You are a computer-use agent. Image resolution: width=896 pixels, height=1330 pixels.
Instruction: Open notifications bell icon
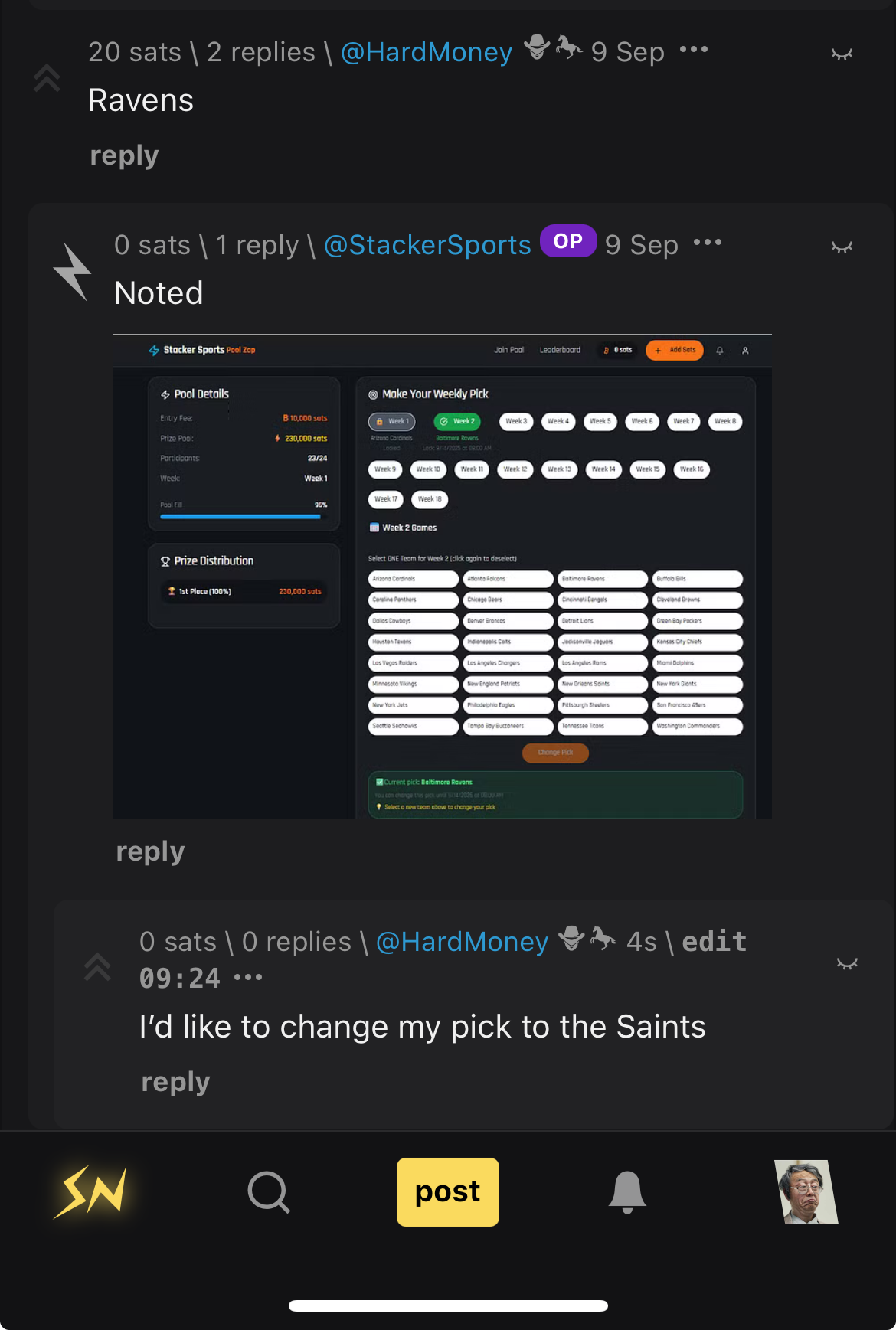click(x=627, y=1192)
